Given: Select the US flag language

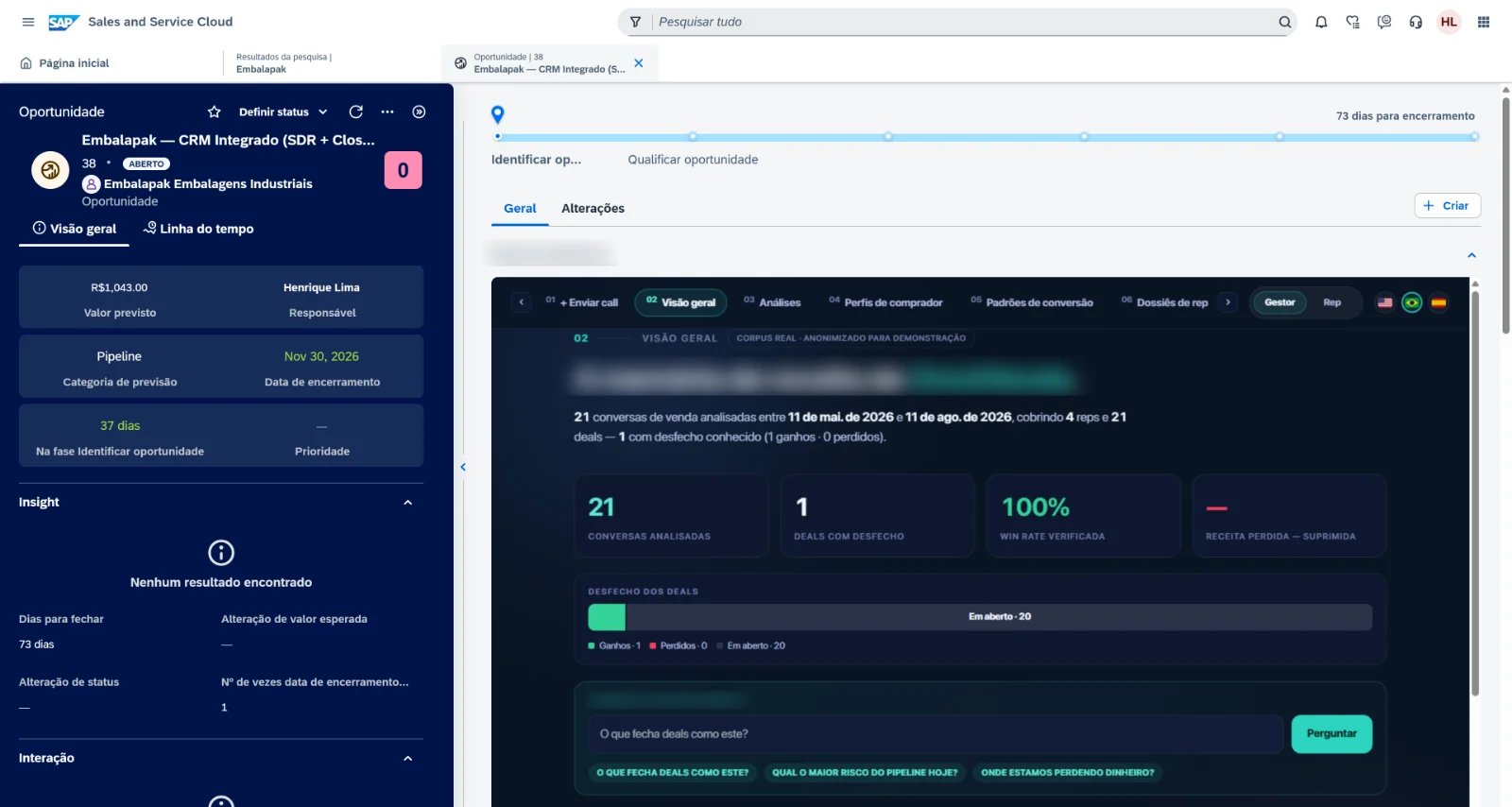Looking at the screenshot, I should point(1385,302).
